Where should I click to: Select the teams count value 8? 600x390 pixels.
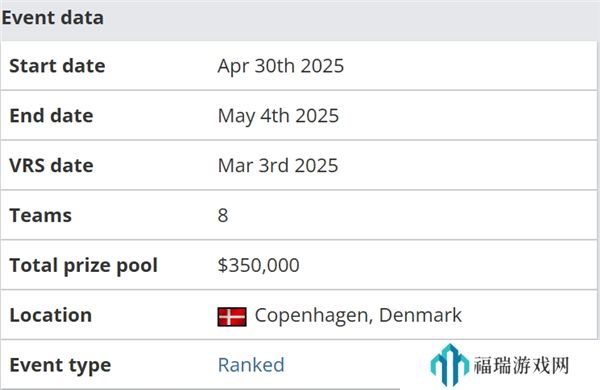click(x=223, y=215)
